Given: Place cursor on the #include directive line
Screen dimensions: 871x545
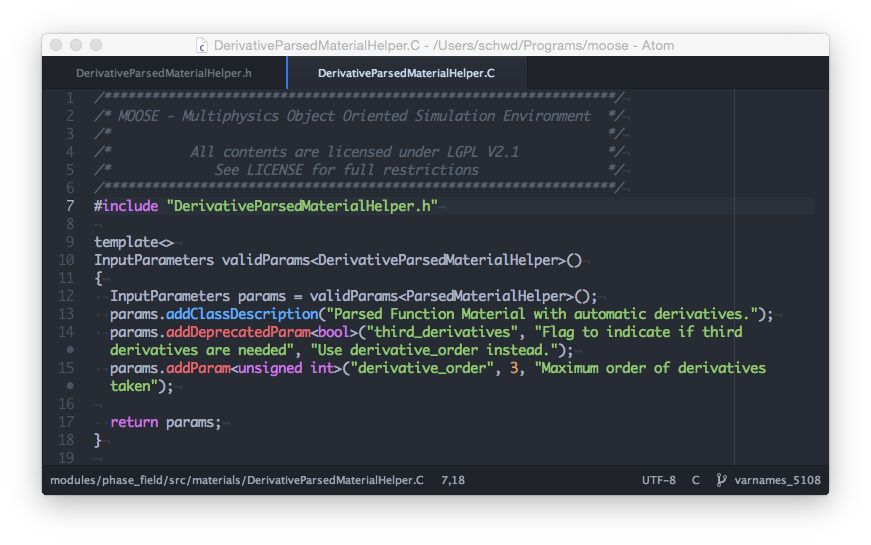Looking at the screenshot, I should [x=265, y=206].
